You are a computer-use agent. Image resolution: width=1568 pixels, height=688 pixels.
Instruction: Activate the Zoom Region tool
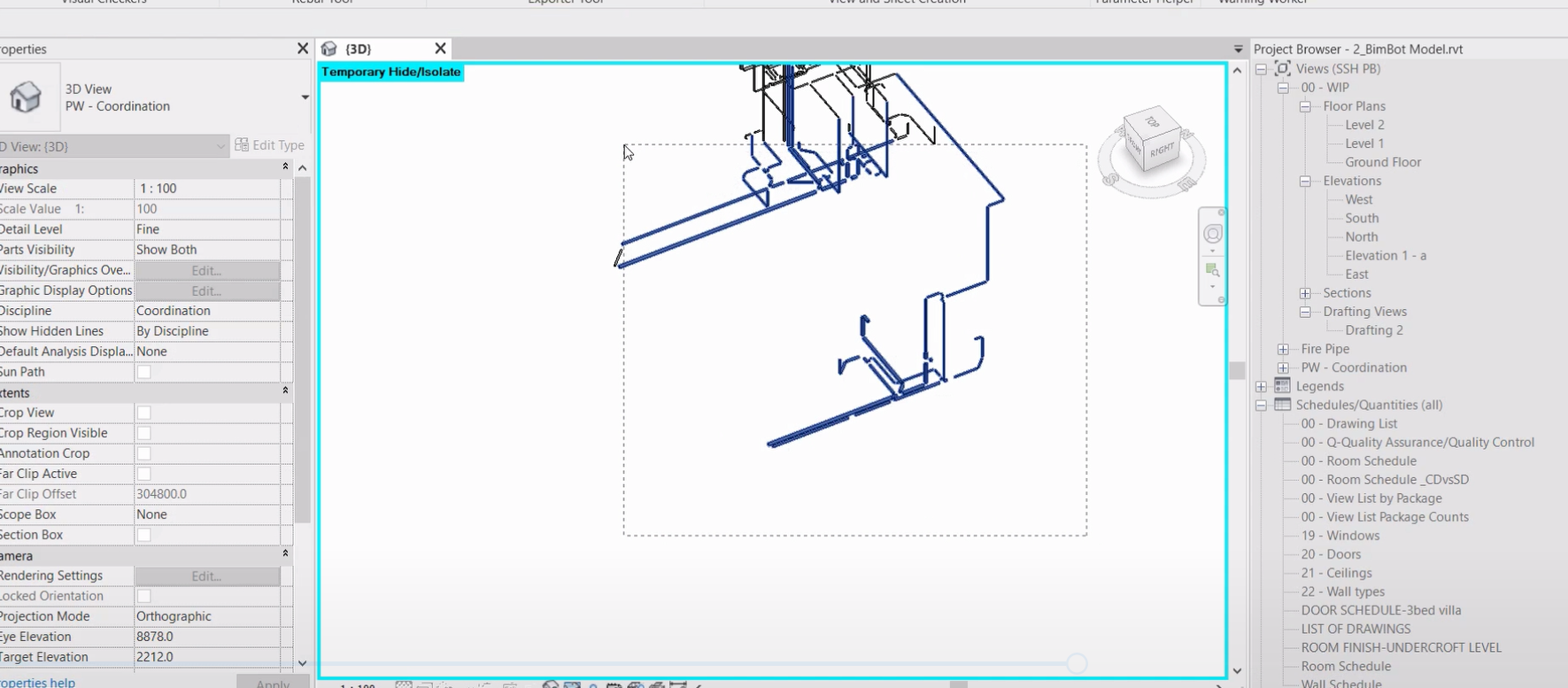click(x=1212, y=269)
